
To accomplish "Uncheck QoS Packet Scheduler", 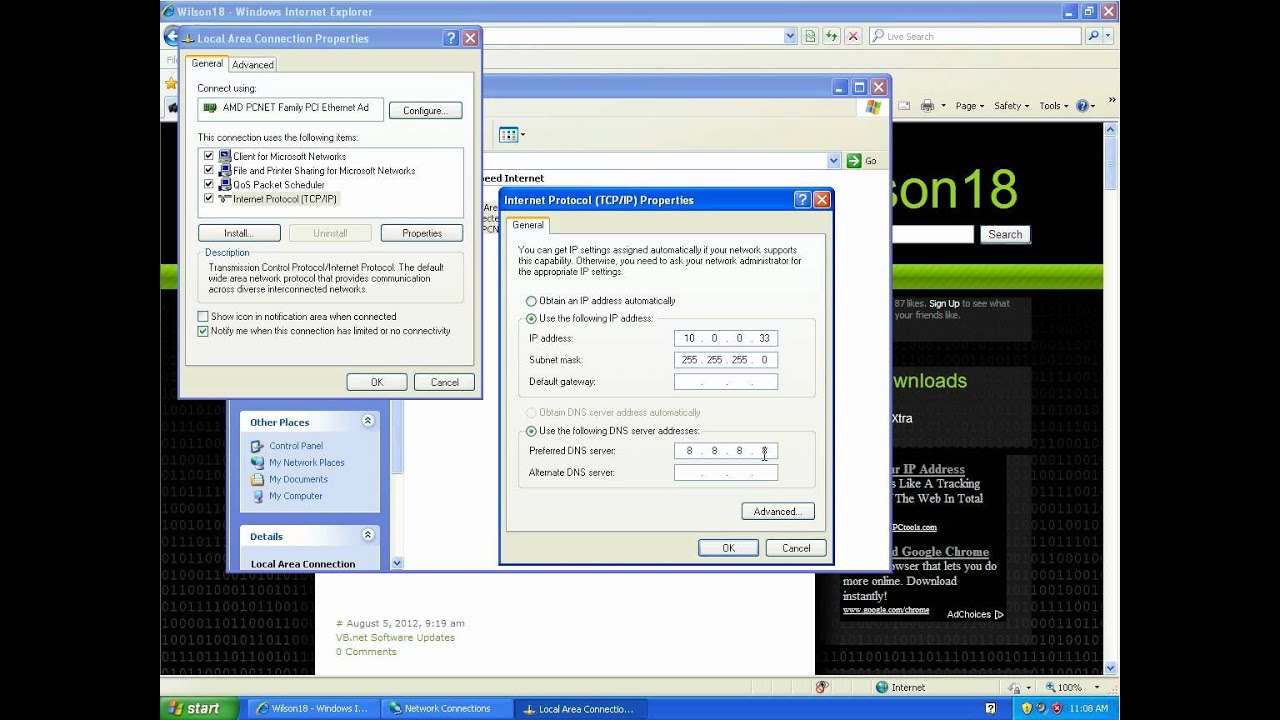I will (208, 184).
